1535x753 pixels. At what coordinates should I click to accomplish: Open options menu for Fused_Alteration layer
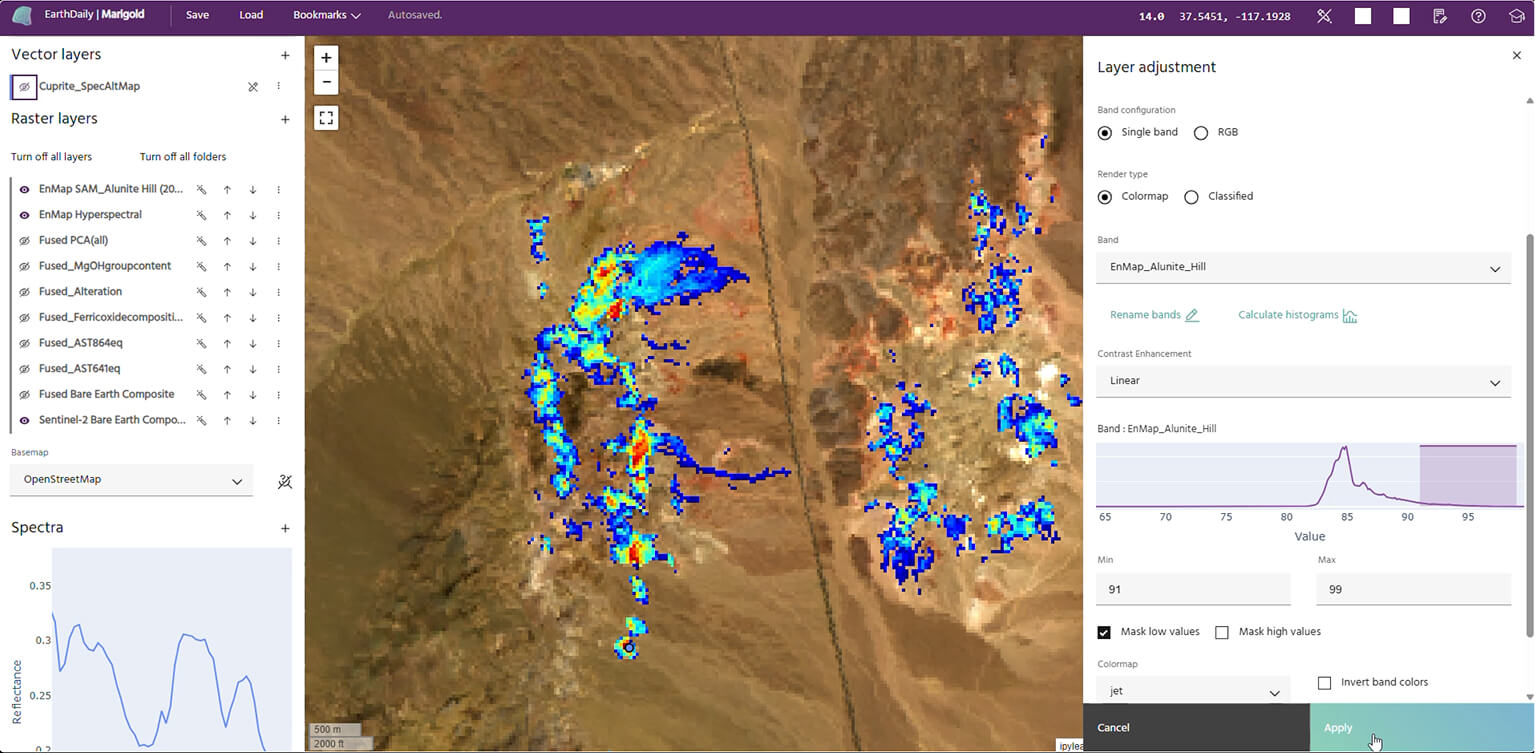click(x=279, y=292)
